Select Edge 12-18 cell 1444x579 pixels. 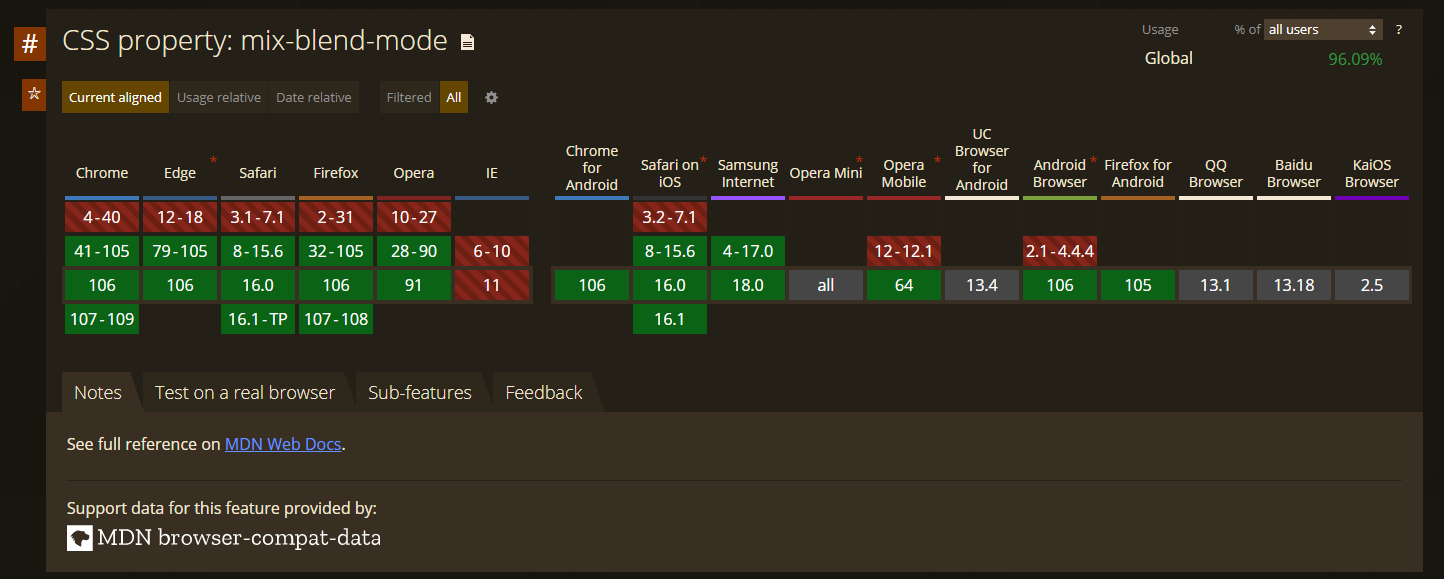point(180,217)
